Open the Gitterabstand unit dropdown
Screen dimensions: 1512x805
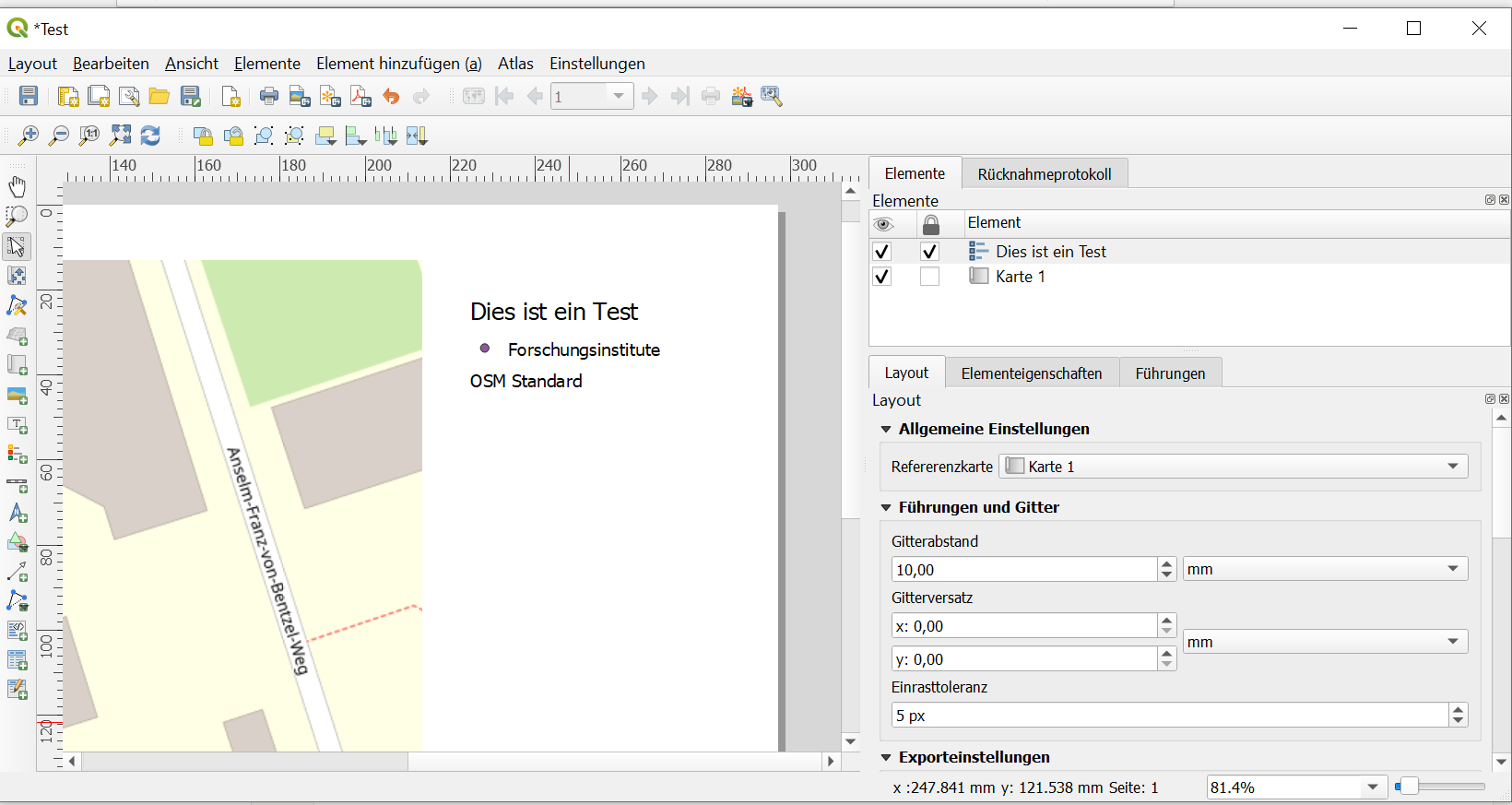pos(1325,569)
